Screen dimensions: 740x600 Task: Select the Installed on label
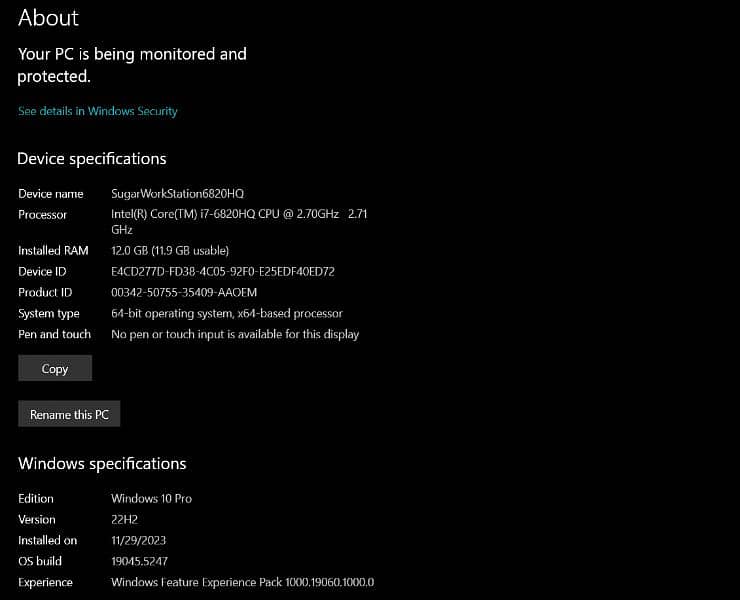click(48, 540)
